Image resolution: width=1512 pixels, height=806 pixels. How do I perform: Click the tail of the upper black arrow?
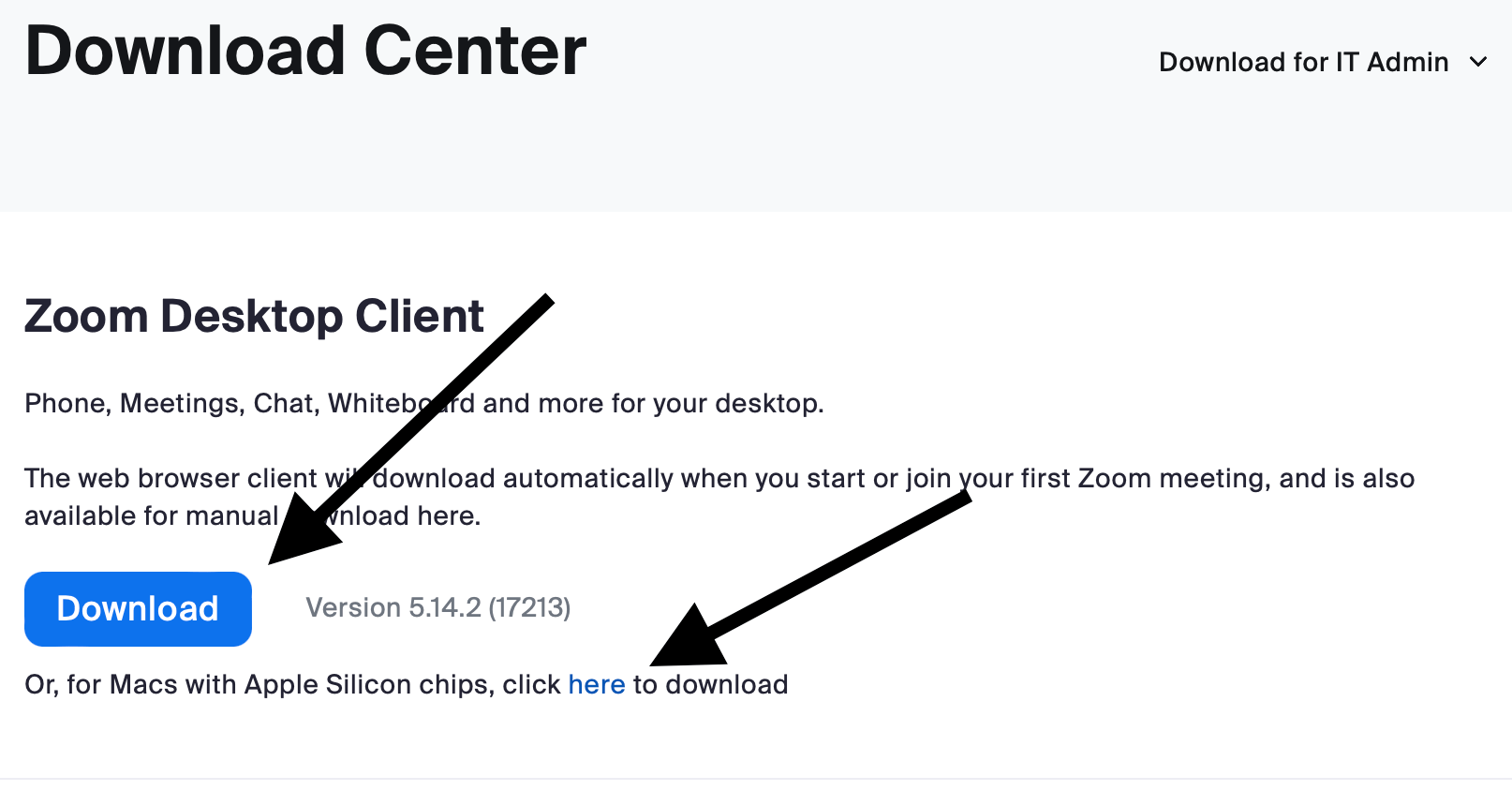pos(546,302)
